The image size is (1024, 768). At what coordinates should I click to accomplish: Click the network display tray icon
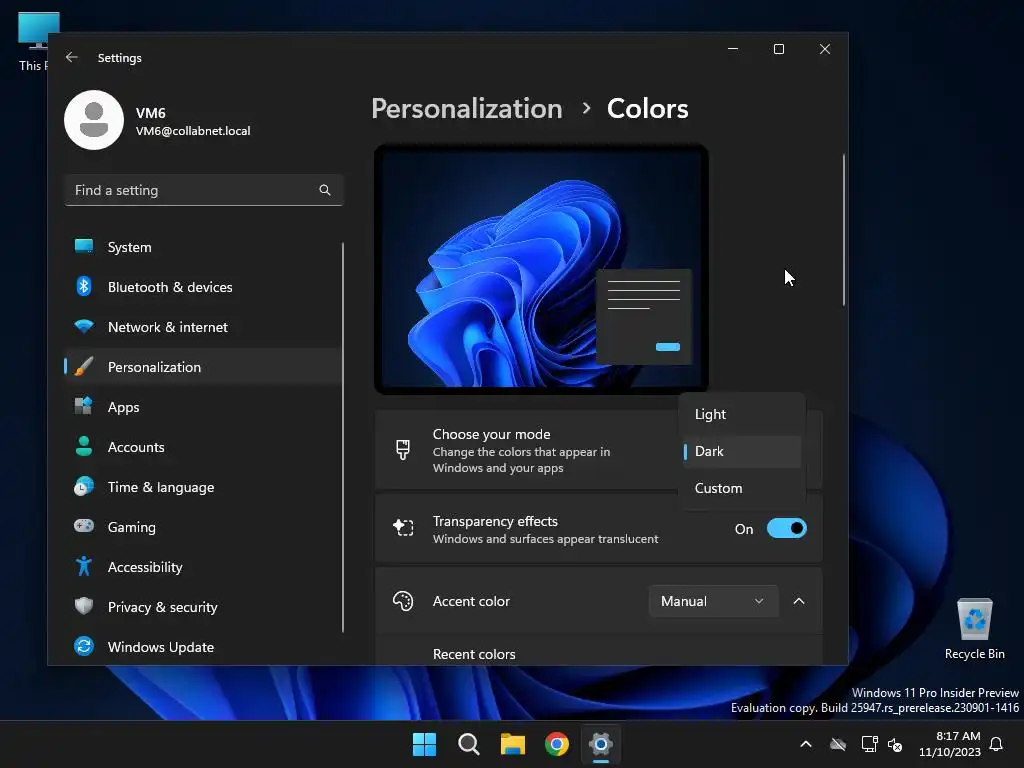point(869,744)
